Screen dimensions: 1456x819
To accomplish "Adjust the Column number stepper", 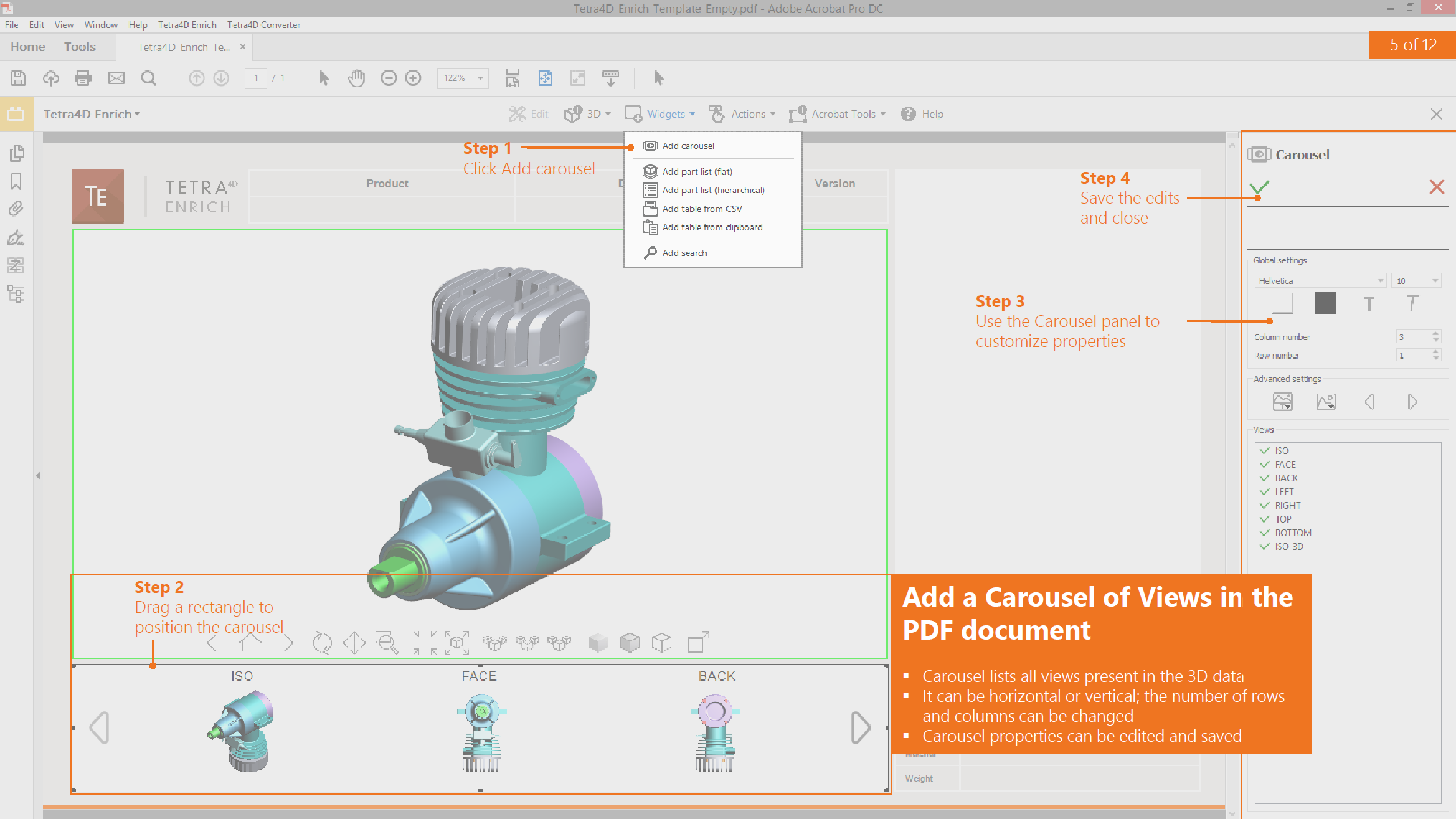I will point(1435,337).
